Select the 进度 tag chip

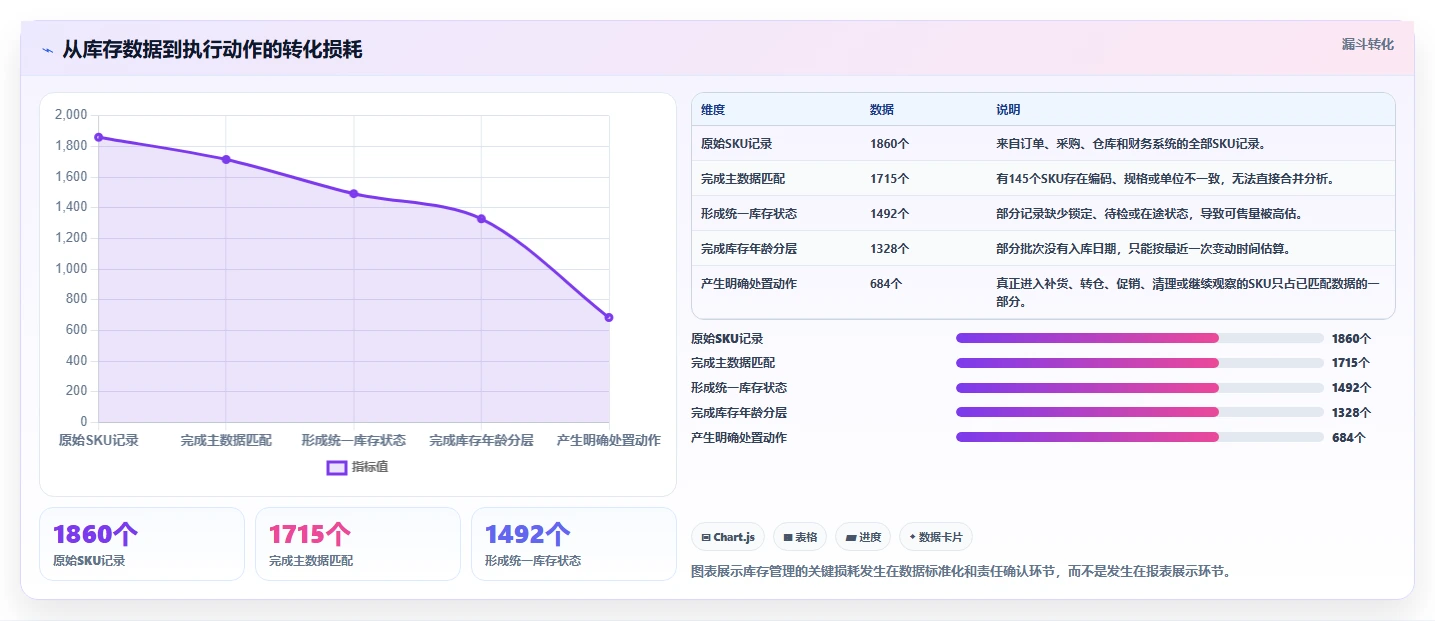(x=863, y=537)
